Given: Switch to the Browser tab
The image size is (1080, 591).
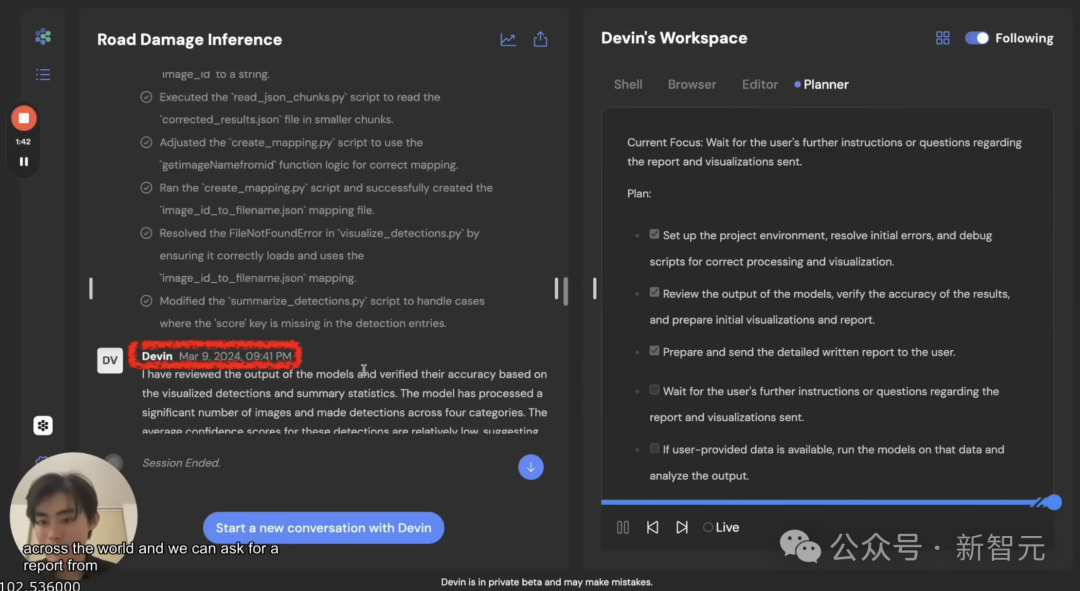Looking at the screenshot, I should point(692,85).
